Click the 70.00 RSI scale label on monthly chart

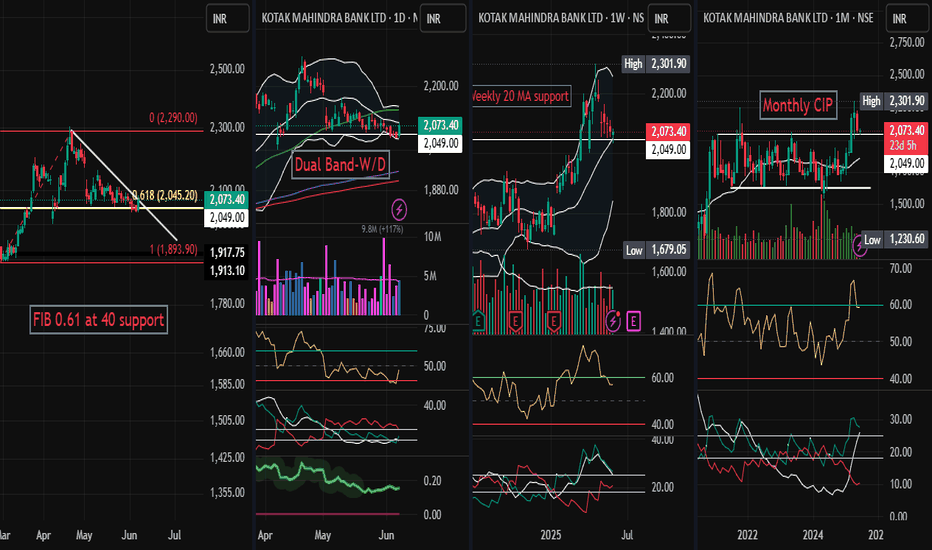point(900,269)
